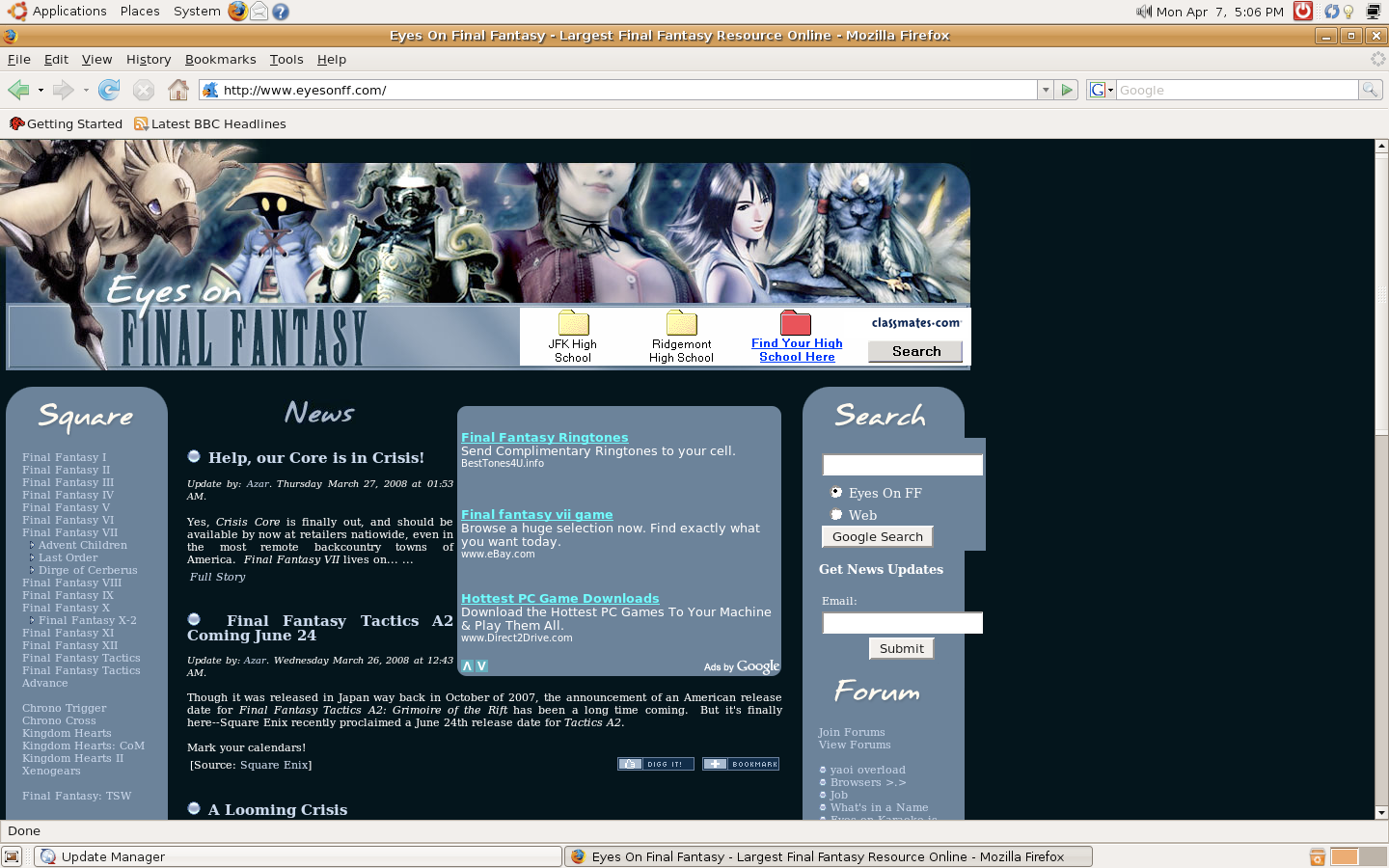Click the Google Search button
1389x868 pixels.
click(878, 536)
